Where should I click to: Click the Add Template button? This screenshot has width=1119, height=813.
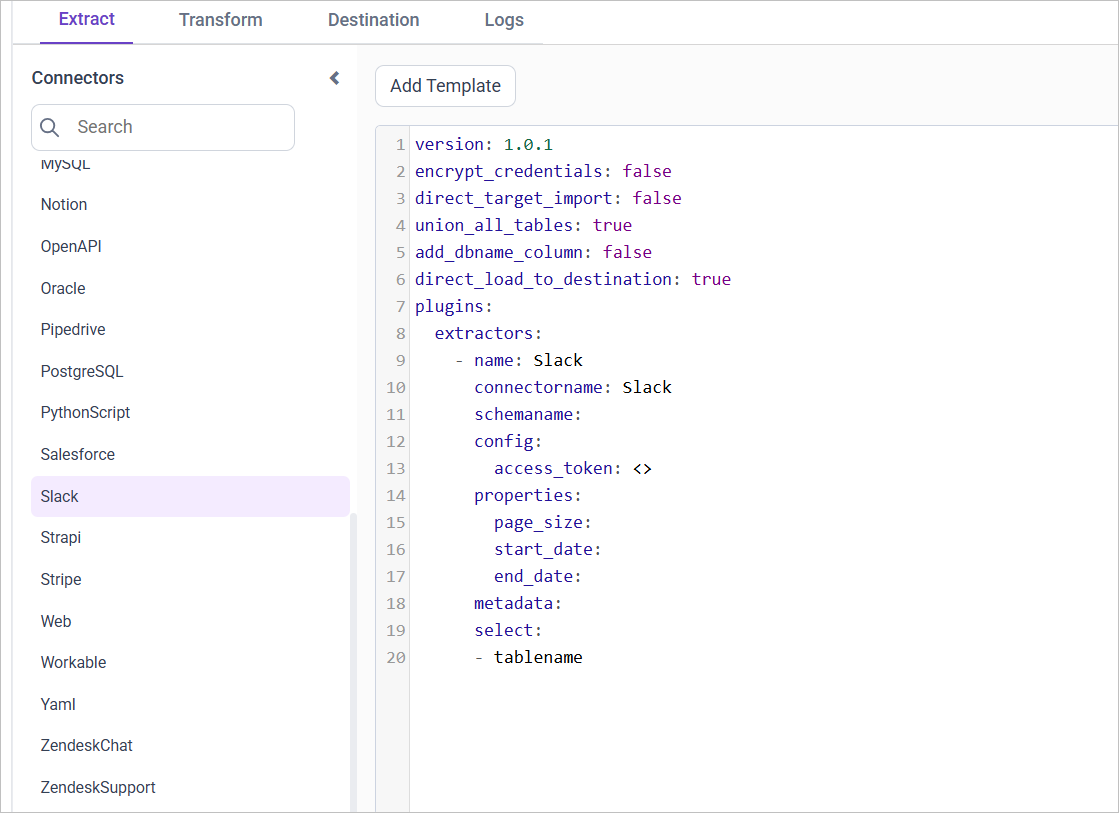click(x=445, y=86)
